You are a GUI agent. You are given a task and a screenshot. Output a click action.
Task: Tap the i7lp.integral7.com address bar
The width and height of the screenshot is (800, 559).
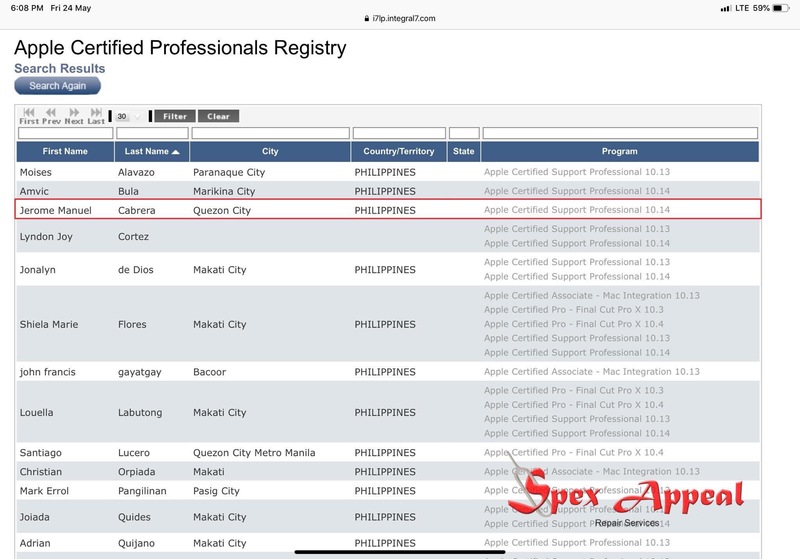(x=399, y=18)
